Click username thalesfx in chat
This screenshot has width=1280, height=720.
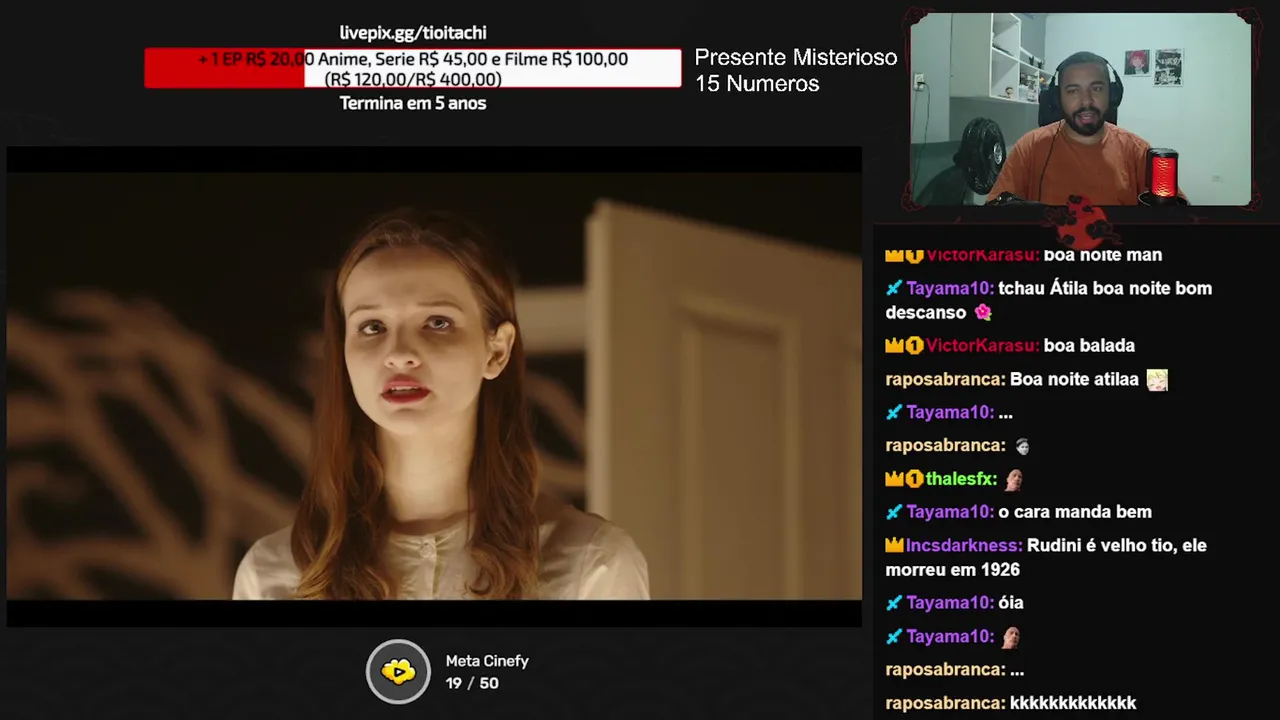pos(961,479)
